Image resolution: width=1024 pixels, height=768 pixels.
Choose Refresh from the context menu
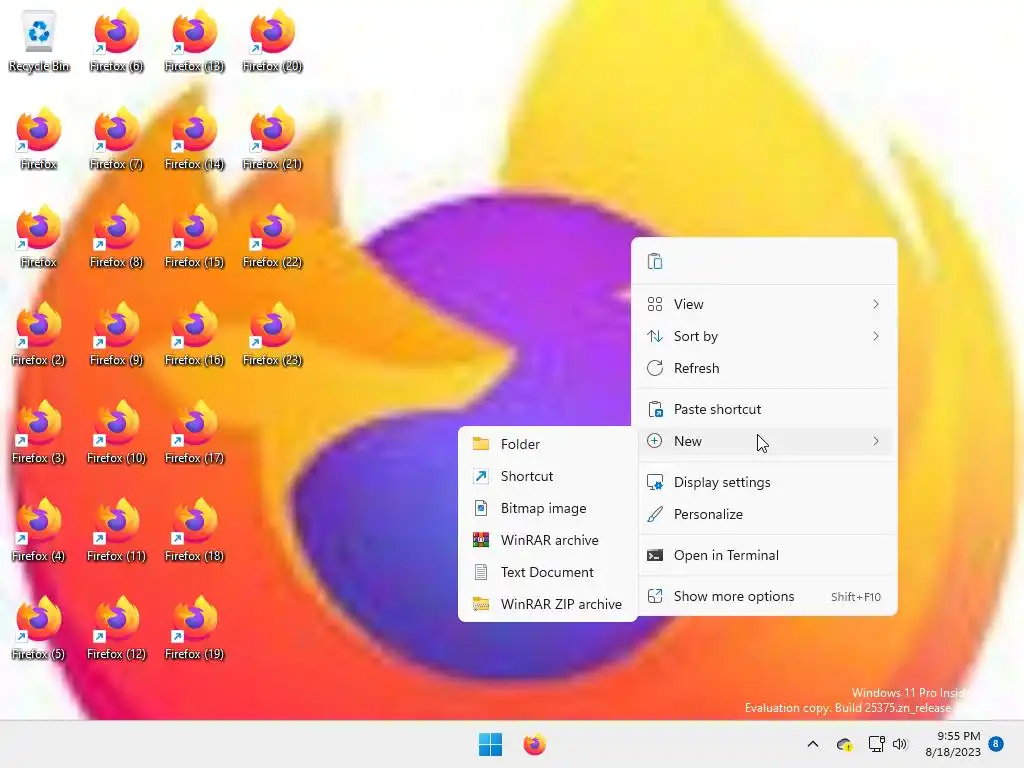point(763,368)
